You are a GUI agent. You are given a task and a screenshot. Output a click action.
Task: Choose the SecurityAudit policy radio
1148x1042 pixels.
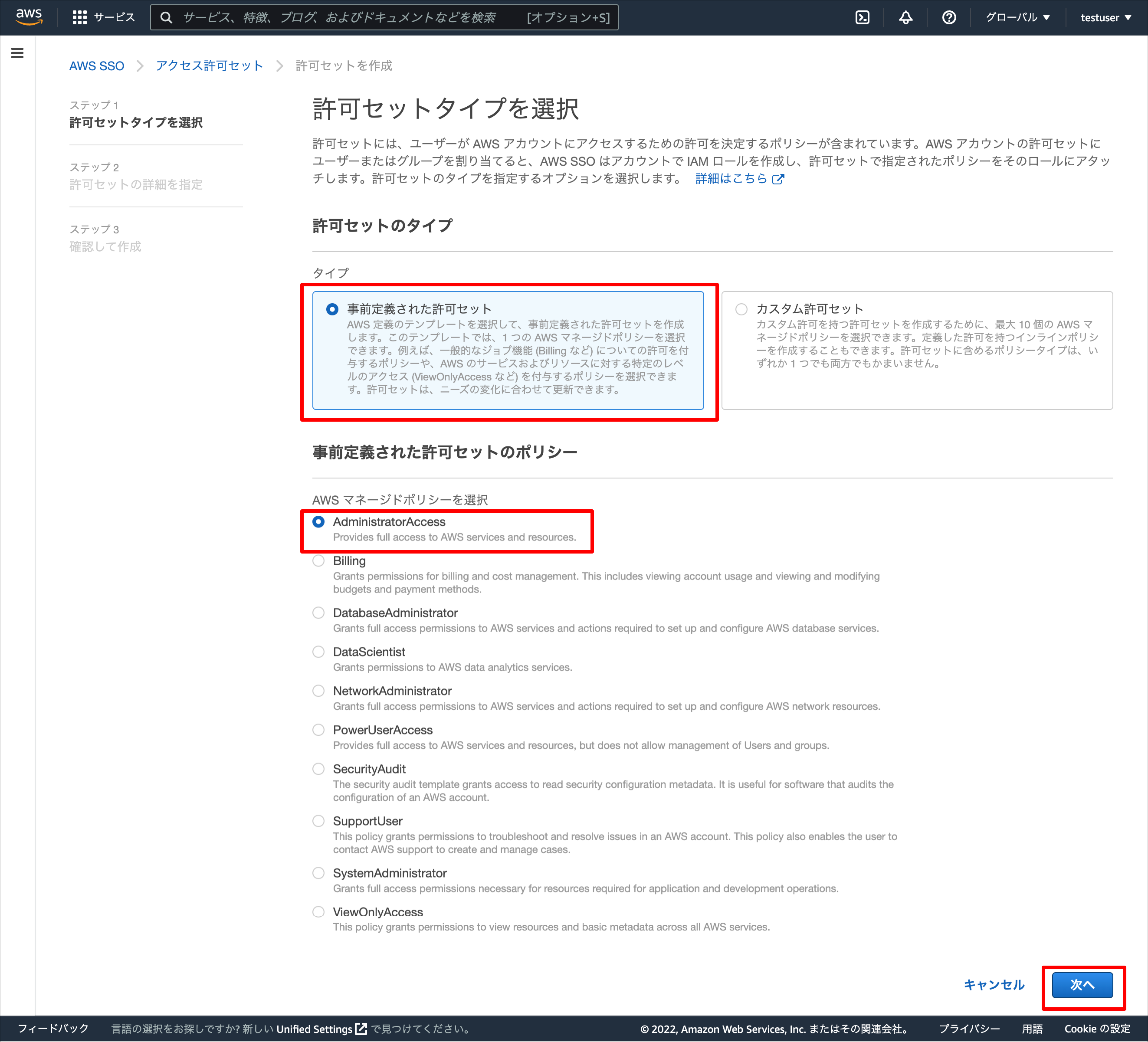(x=318, y=769)
